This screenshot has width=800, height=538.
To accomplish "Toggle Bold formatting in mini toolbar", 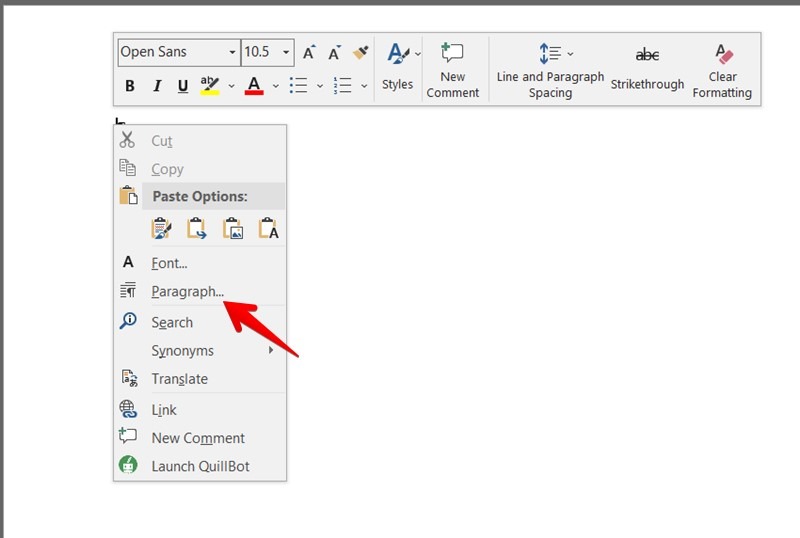I will 130,86.
